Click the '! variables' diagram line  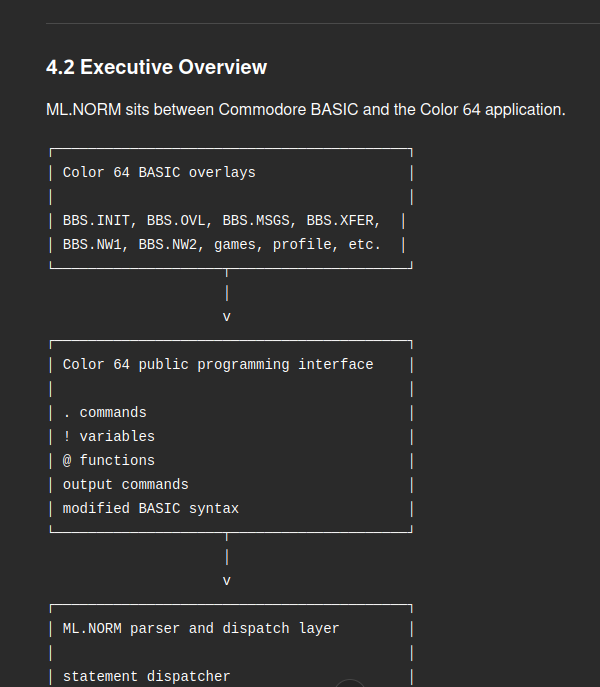click(109, 436)
